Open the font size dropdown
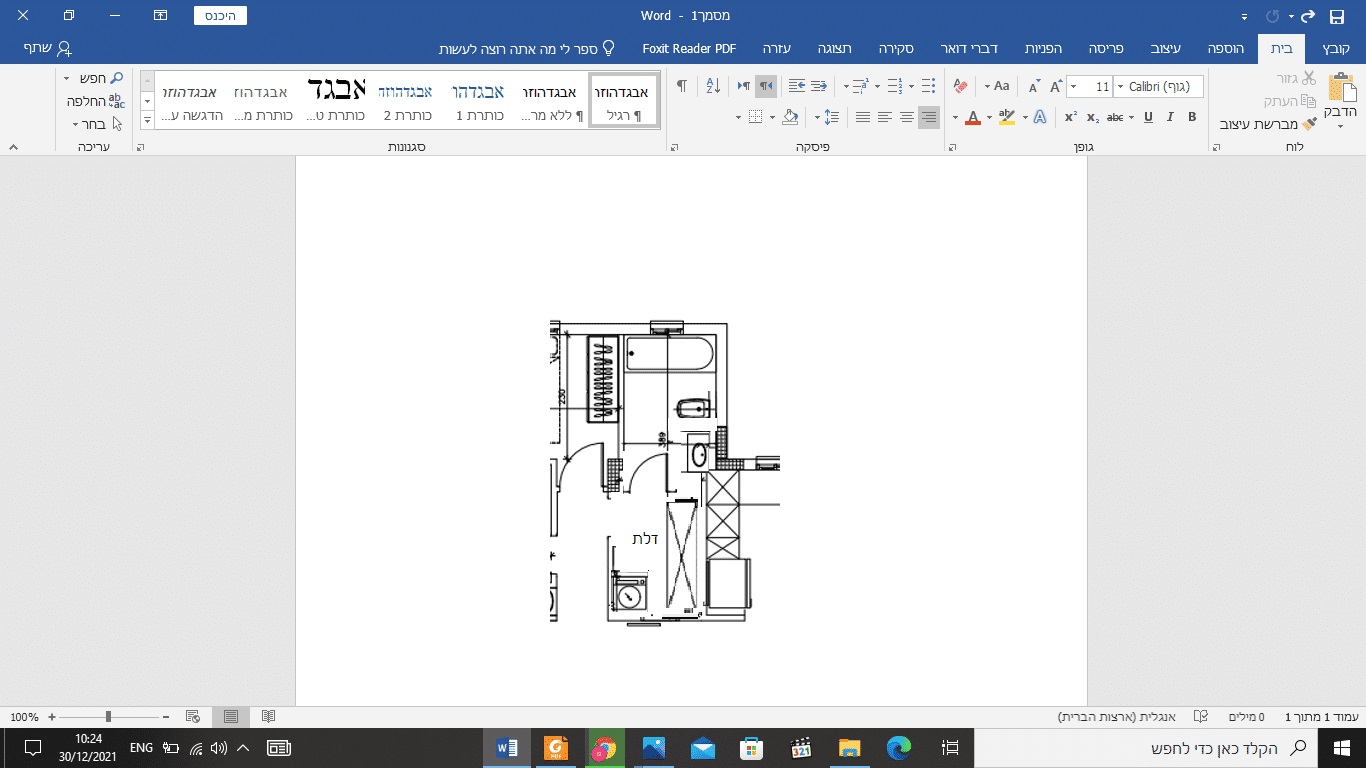This screenshot has width=1366, height=768. tap(1072, 87)
